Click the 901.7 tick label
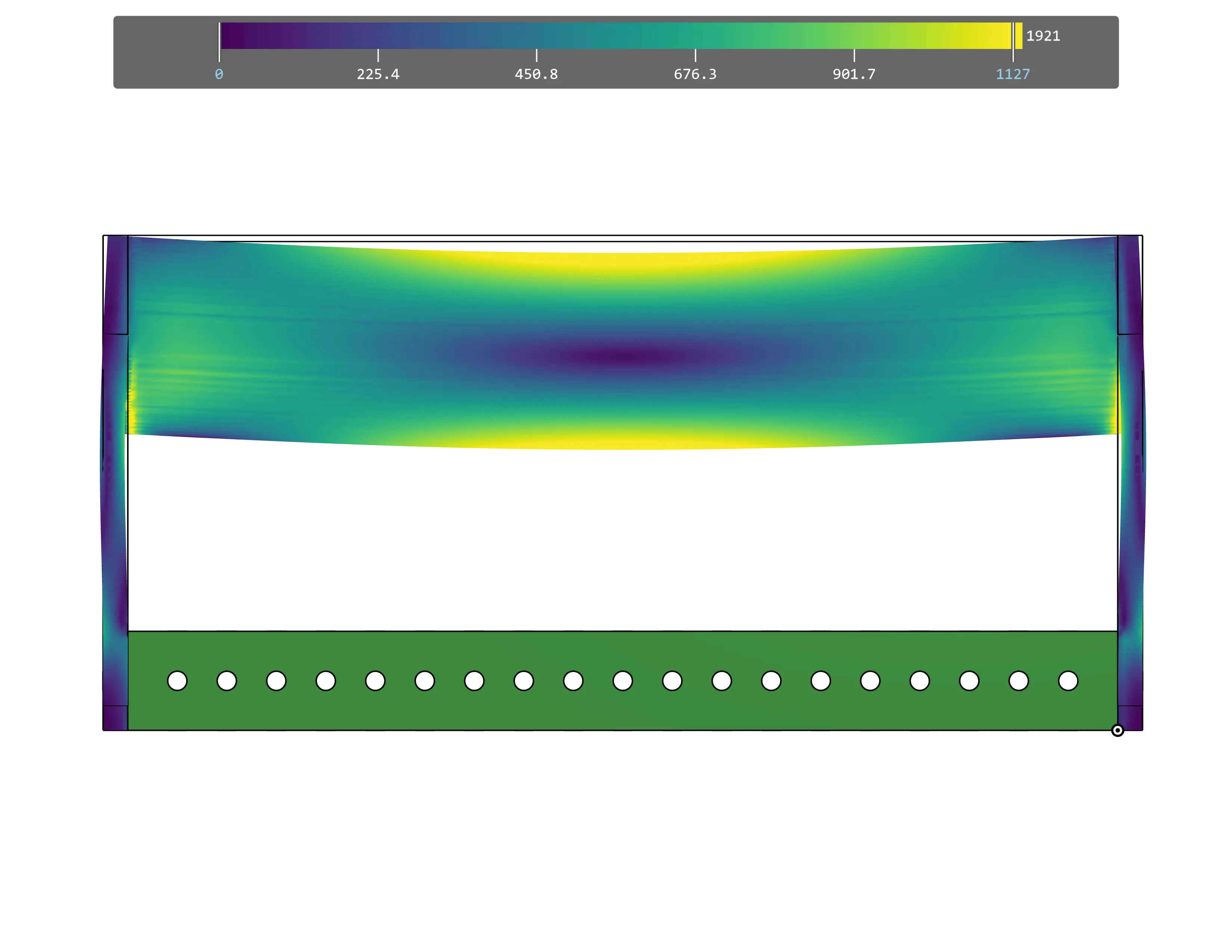The width and height of the screenshot is (1232, 952). [854, 74]
